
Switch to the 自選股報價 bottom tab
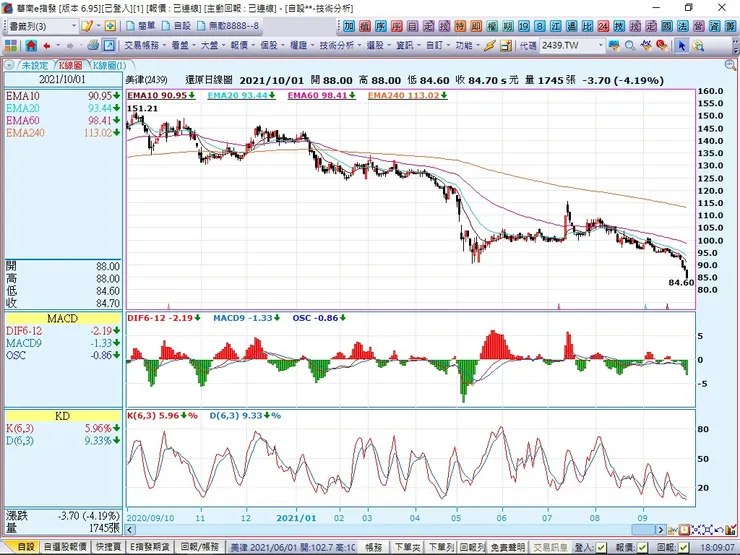click(x=65, y=547)
